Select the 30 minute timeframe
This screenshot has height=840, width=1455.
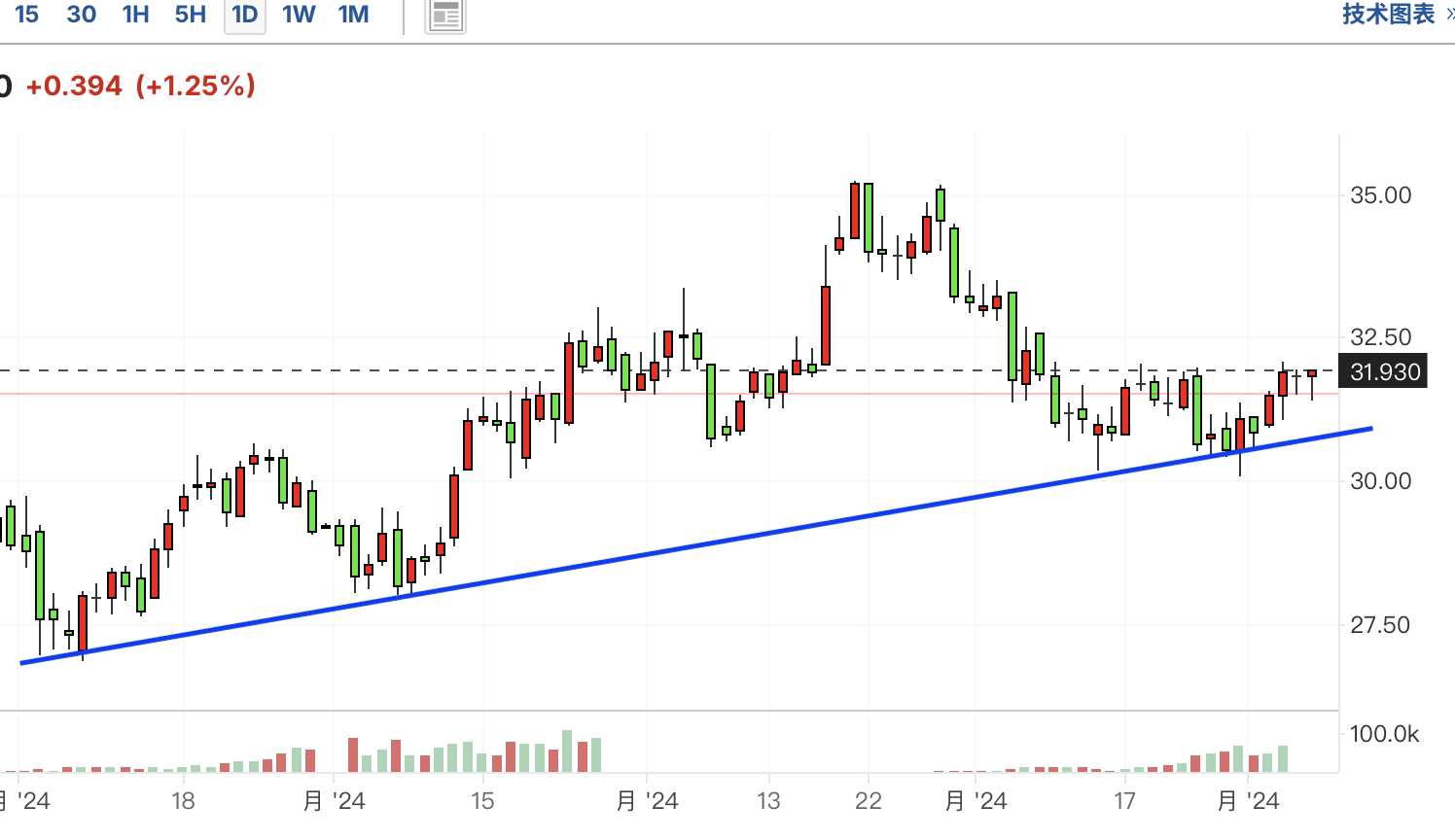pos(82,15)
